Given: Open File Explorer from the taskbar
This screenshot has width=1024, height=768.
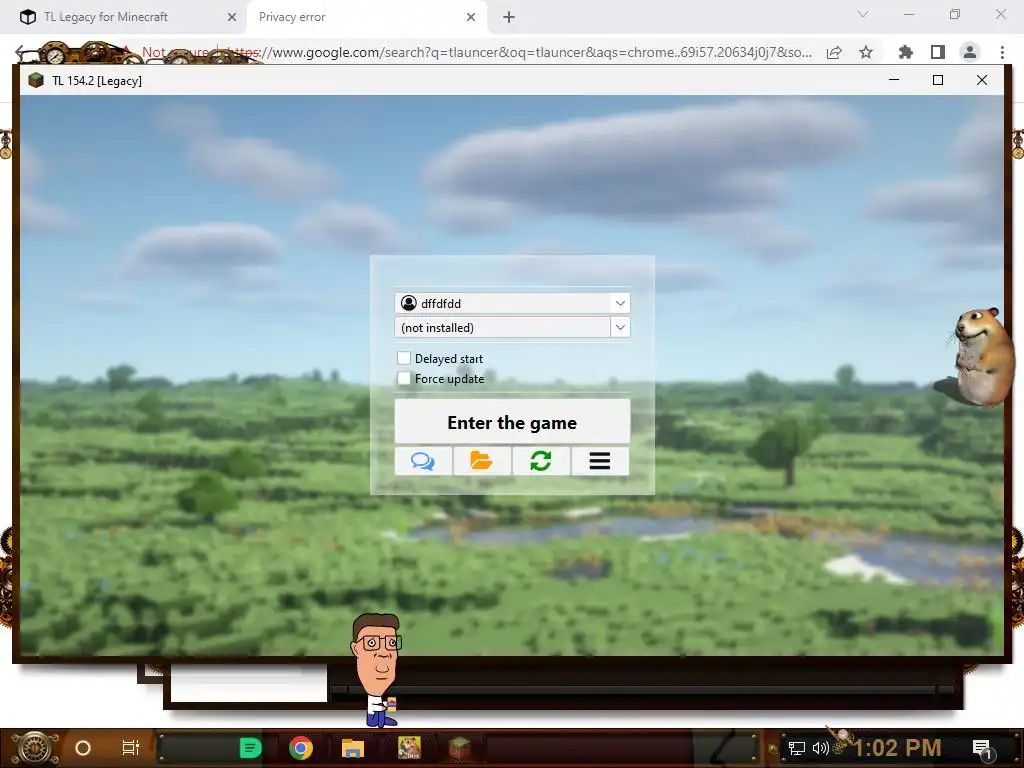Looking at the screenshot, I should click(x=353, y=748).
